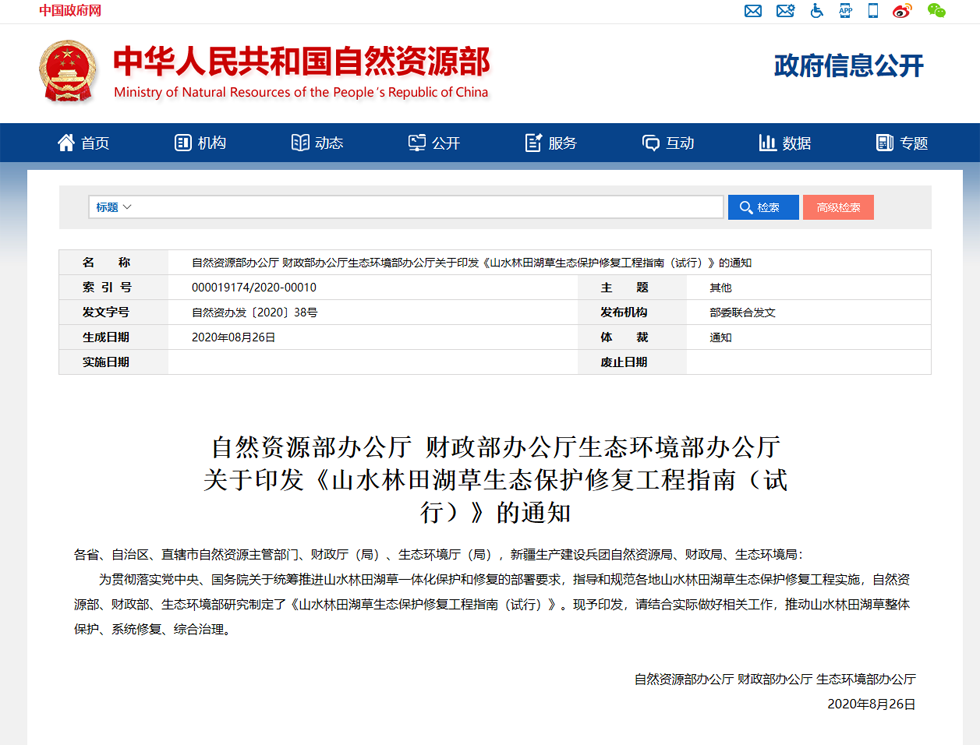Click the salutation line starting 各省、自治区

438,554
